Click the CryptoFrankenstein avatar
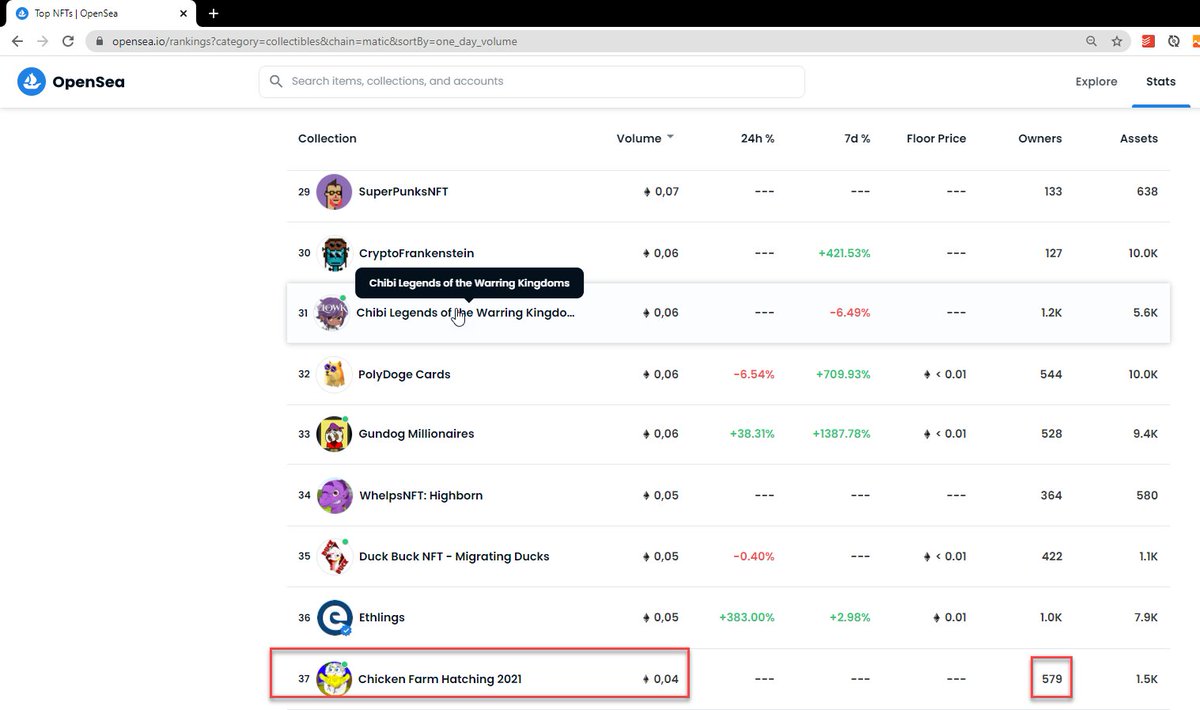Screen dimensions: 1200x710 coord(334,253)
